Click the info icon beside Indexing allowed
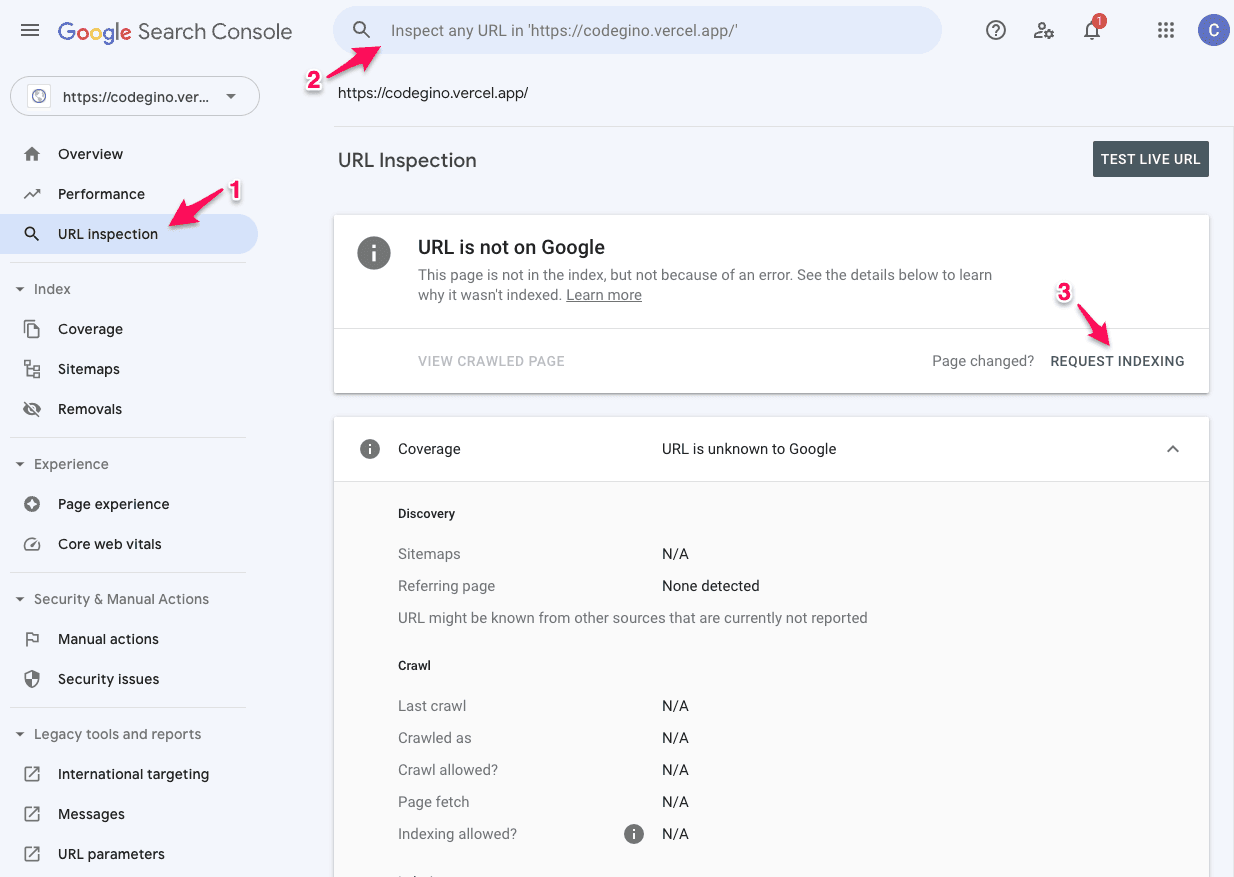This screenshot has height=877, width=1234. coord(633,834)
